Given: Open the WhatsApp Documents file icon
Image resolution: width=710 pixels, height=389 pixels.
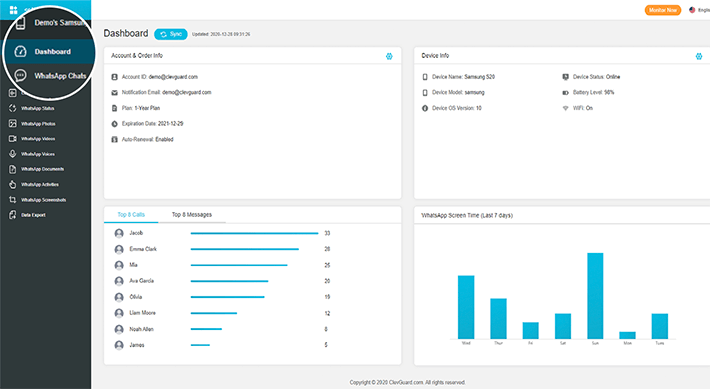Looking at the screenshot, I should pos(13,169).
